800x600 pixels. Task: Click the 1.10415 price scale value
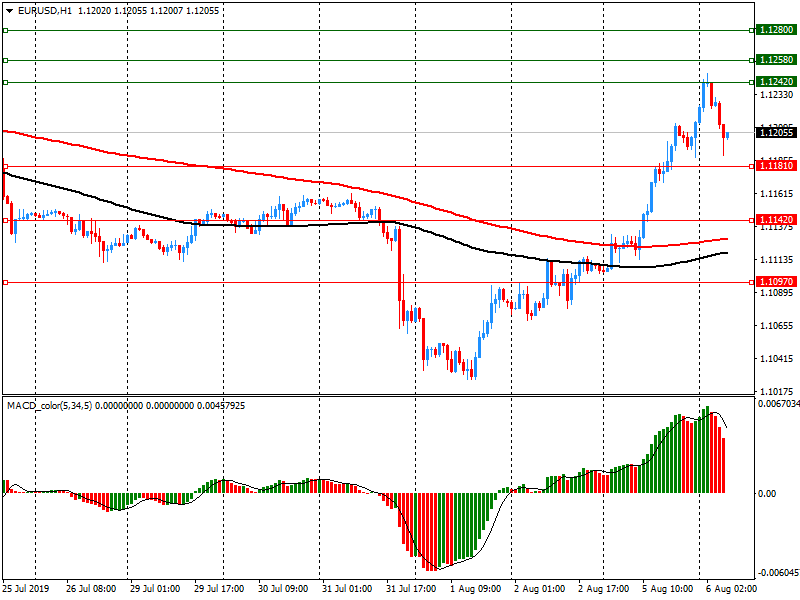click(x=777, y=359)
